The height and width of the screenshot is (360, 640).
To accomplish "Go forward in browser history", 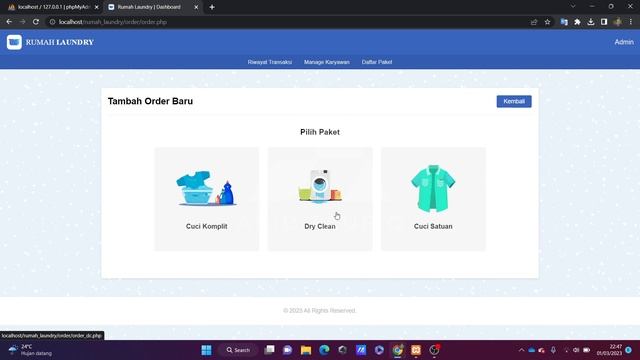I will (x=22, y=22).
